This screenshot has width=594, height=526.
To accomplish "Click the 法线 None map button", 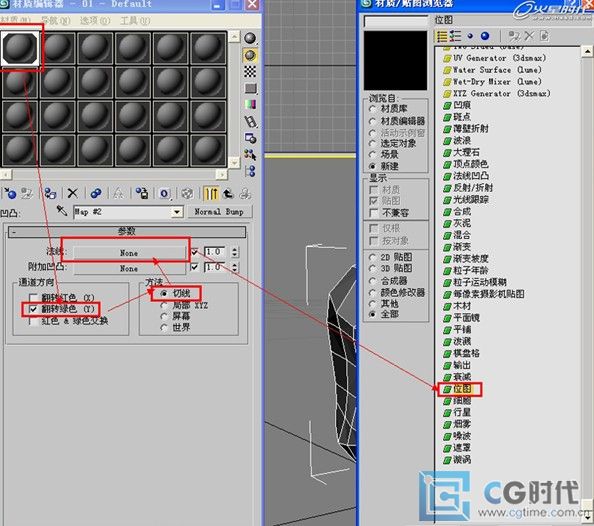I will [129, 253].
